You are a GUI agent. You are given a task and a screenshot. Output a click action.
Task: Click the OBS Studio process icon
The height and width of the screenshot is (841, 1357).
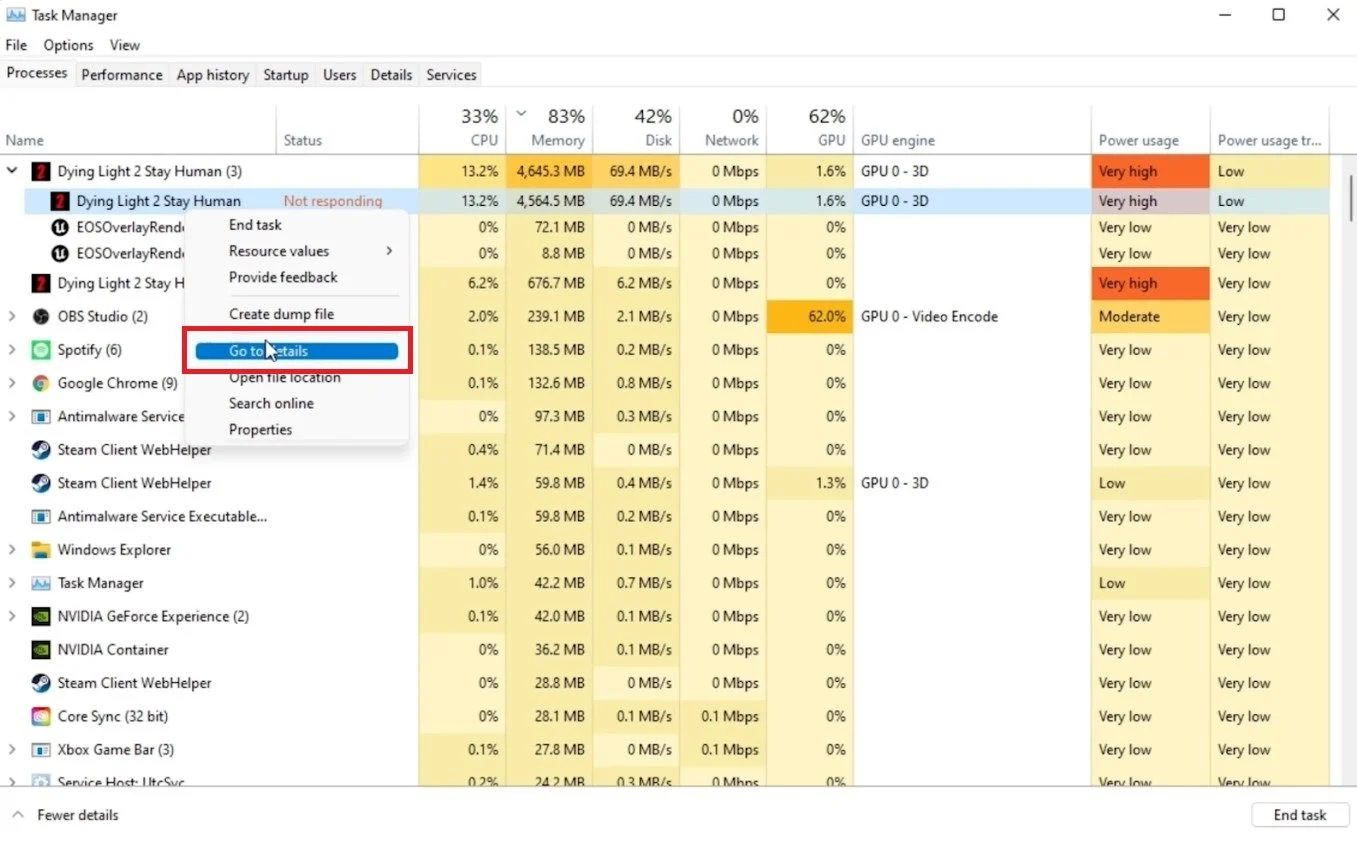(41, 316)
